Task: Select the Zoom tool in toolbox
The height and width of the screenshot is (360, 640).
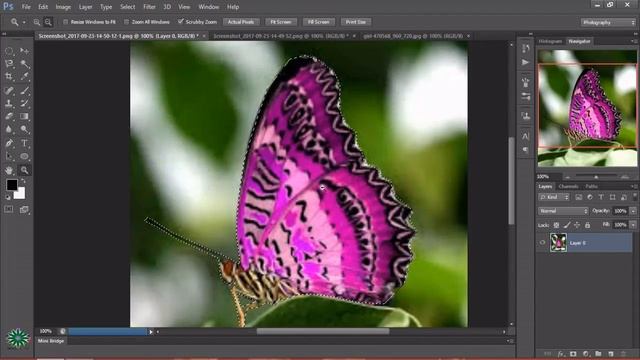Action: [24, 170]
